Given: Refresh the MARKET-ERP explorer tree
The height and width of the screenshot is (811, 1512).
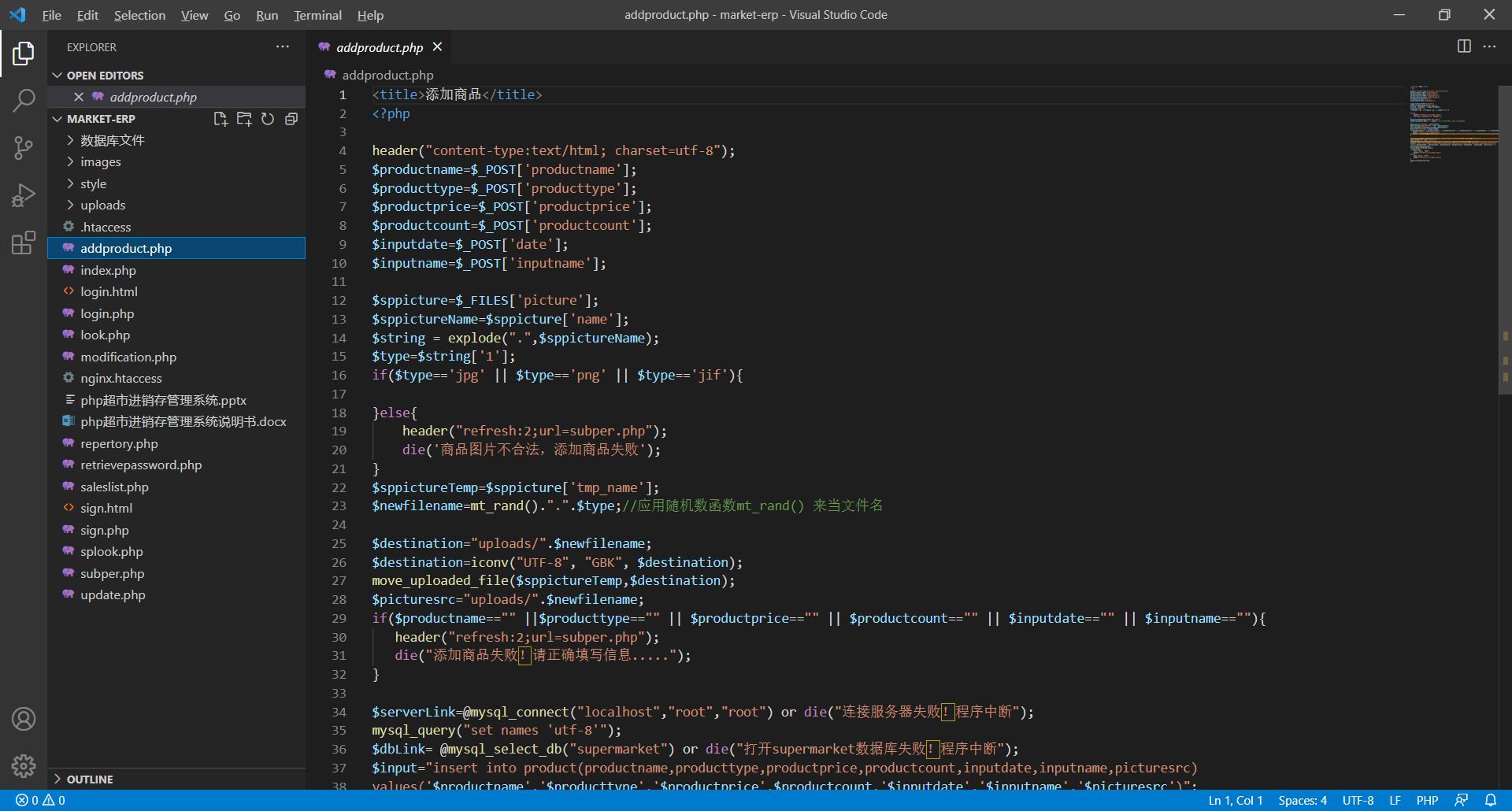Looking at the screenshot, I should 268,119.
